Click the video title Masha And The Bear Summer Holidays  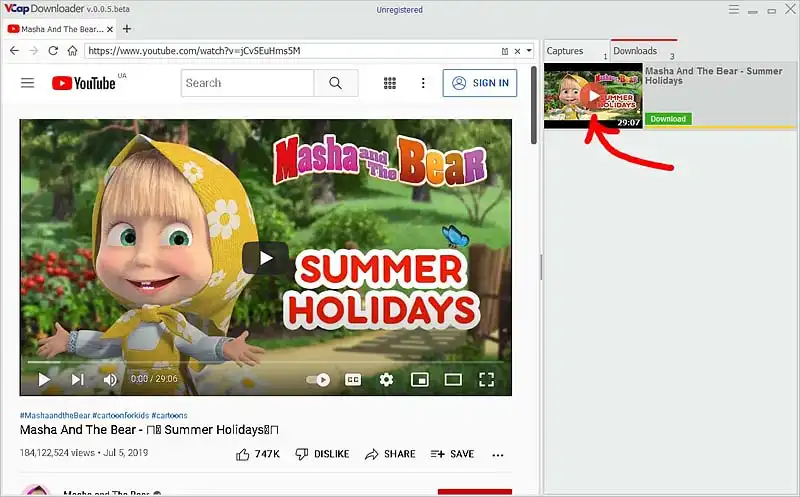pos(149,430)
